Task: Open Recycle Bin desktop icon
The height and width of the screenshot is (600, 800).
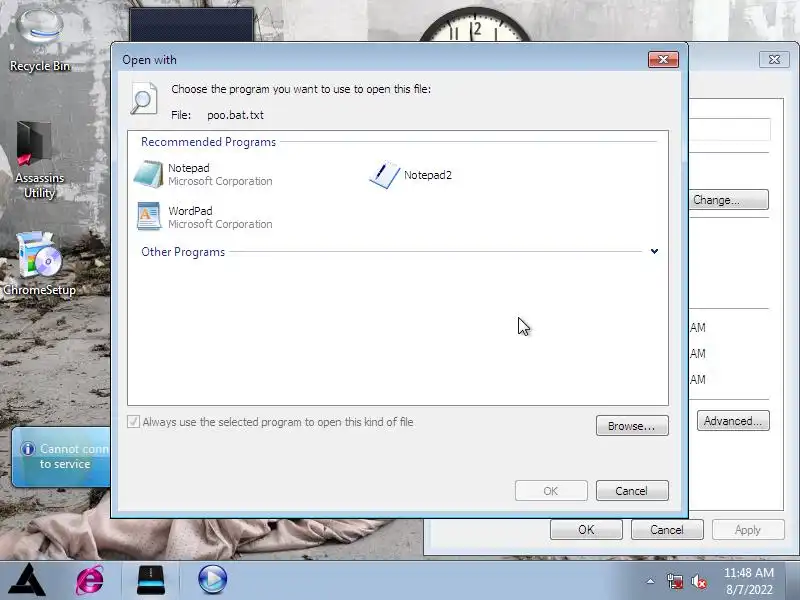Action: [40, 38]
